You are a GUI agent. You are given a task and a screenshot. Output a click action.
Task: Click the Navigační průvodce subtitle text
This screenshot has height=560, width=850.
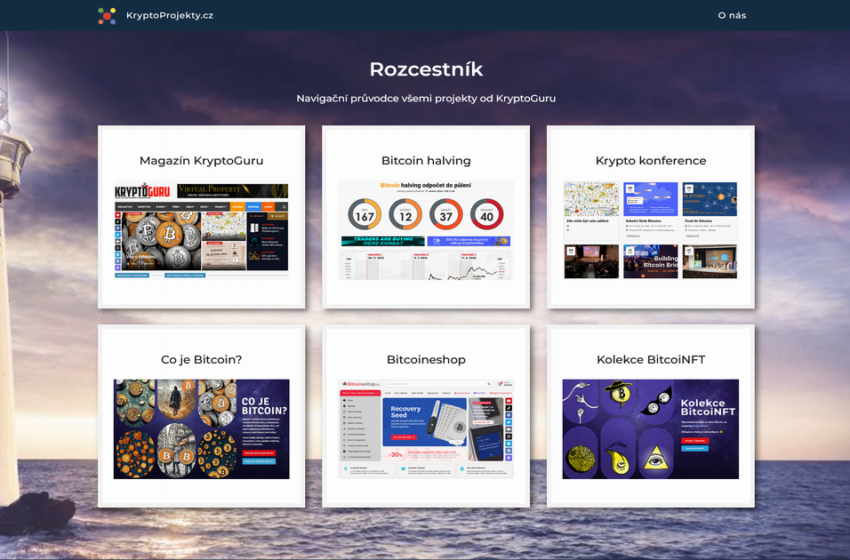pyautogui.click(x=426, y=98)
